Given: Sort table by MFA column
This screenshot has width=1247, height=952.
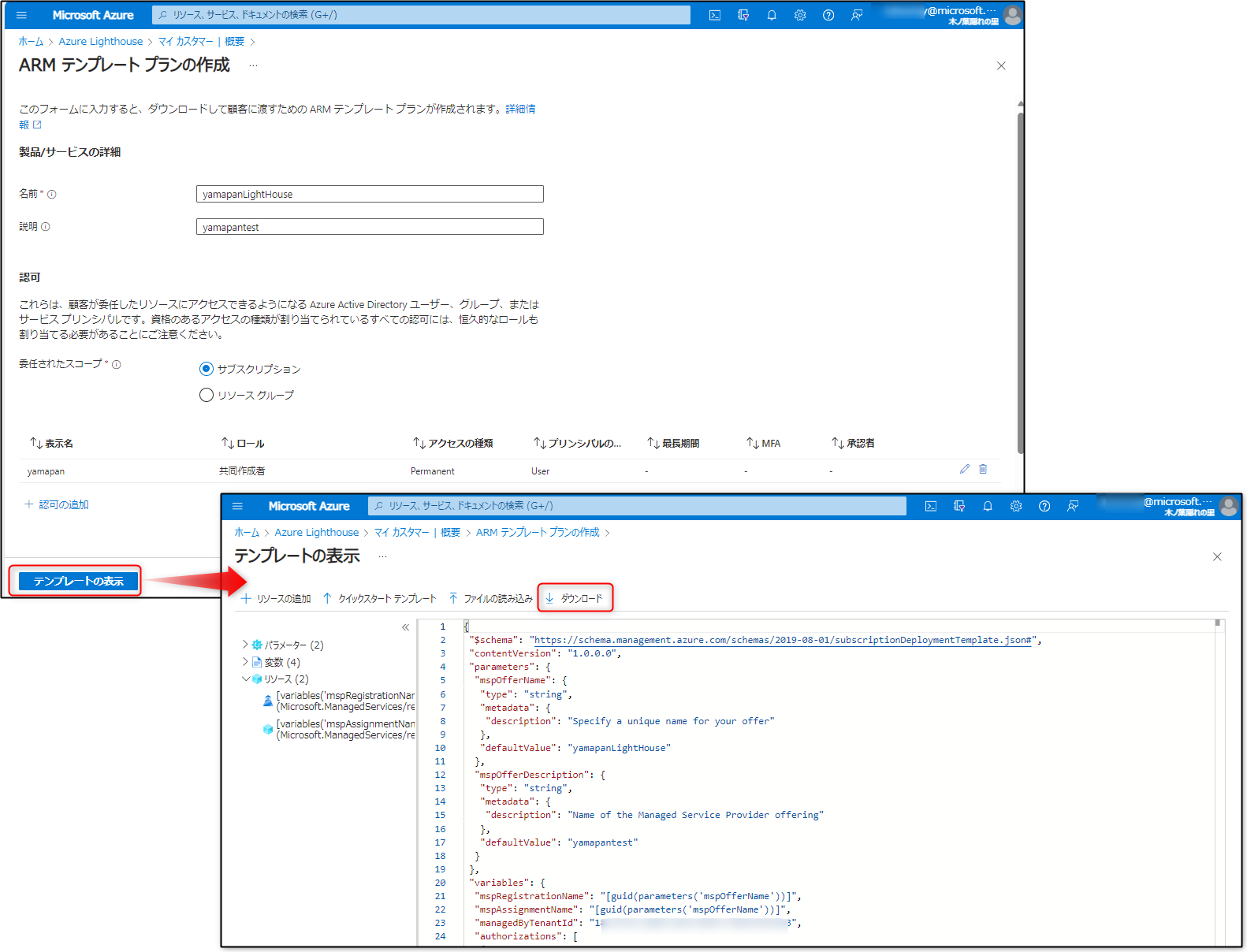Looking at the screenshot, I should pyautogui.click(x=763, y=444).
